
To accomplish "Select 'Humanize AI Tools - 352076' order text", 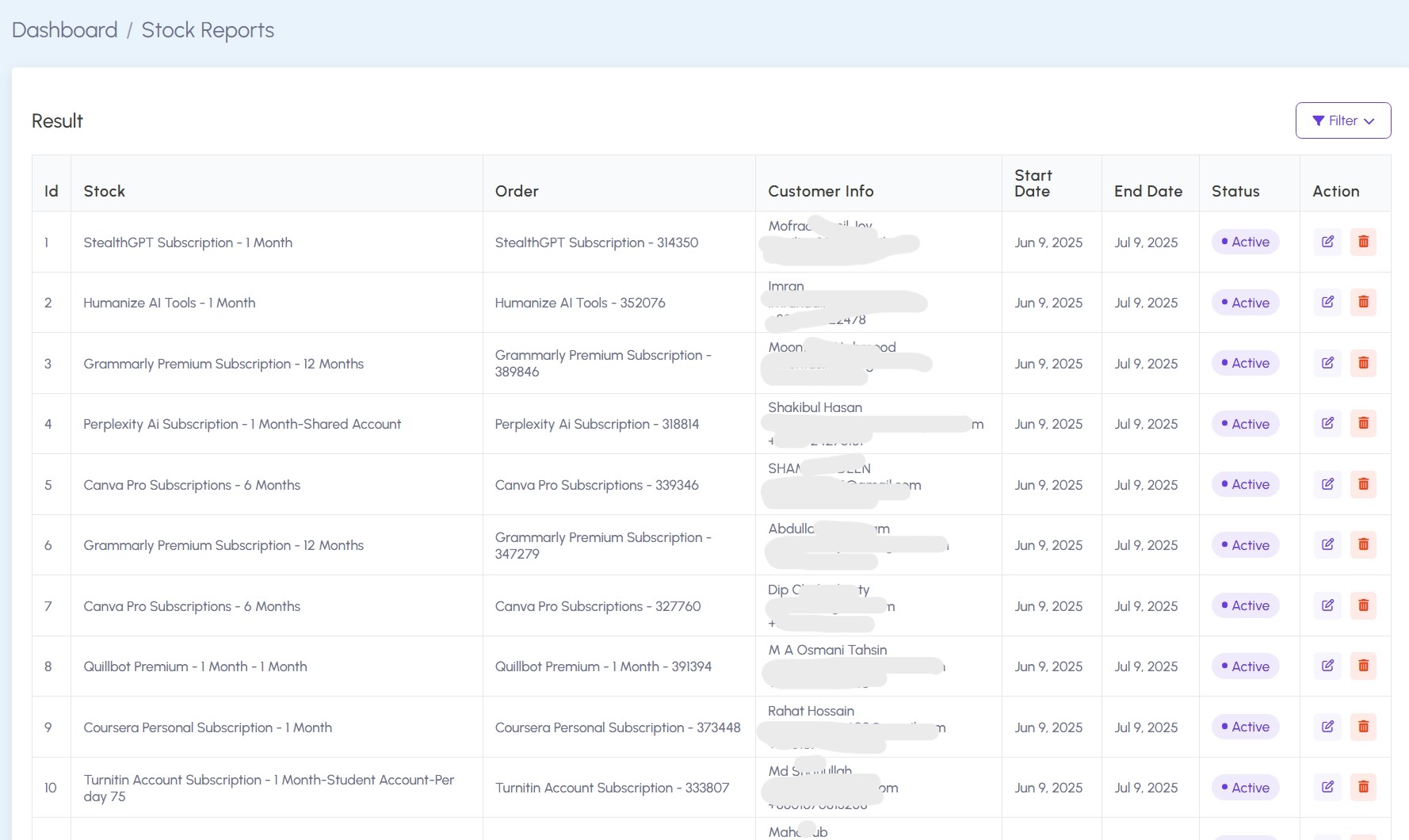I will 580,303.
